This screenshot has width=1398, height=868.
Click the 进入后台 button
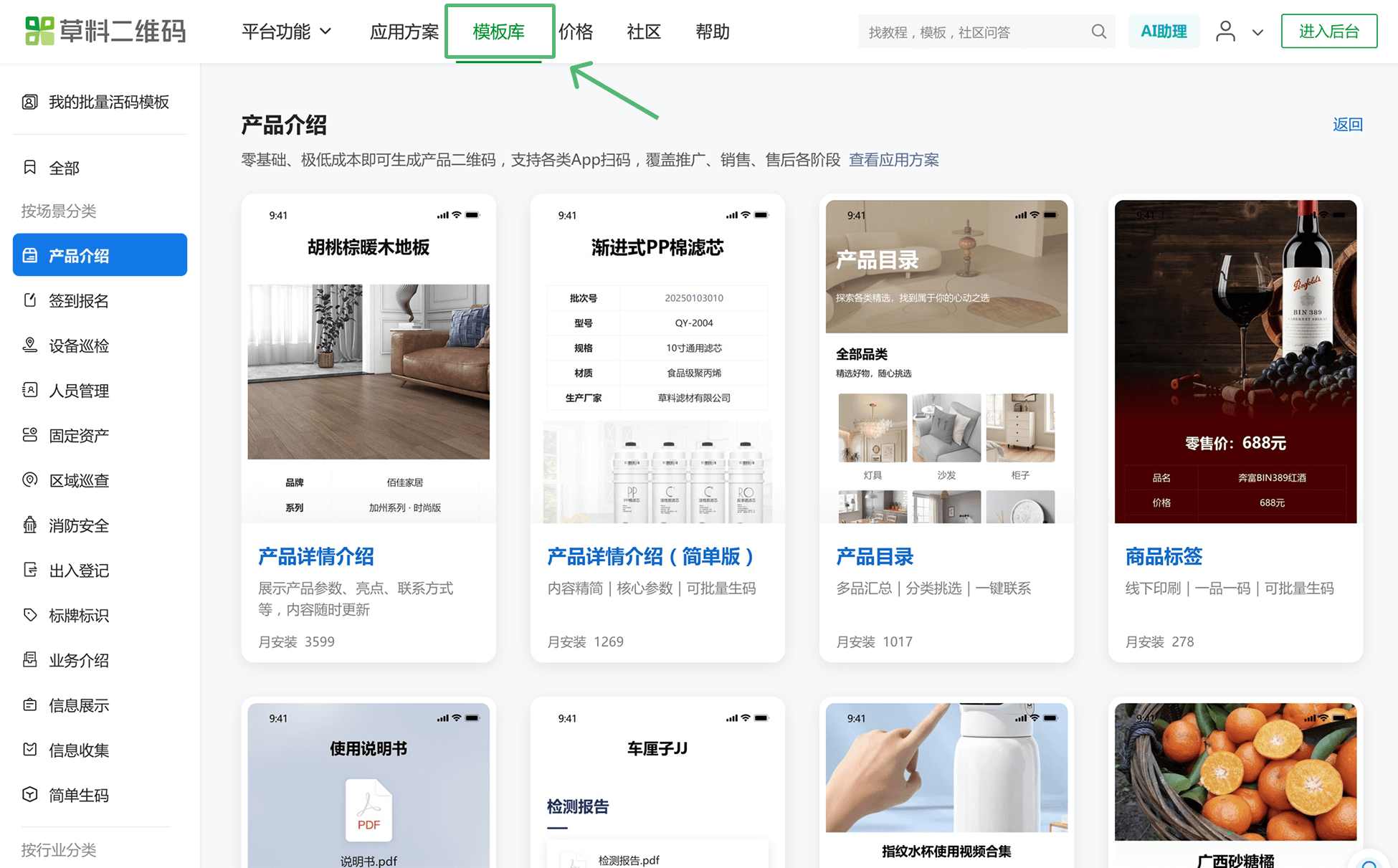[x=1329, y=32]
